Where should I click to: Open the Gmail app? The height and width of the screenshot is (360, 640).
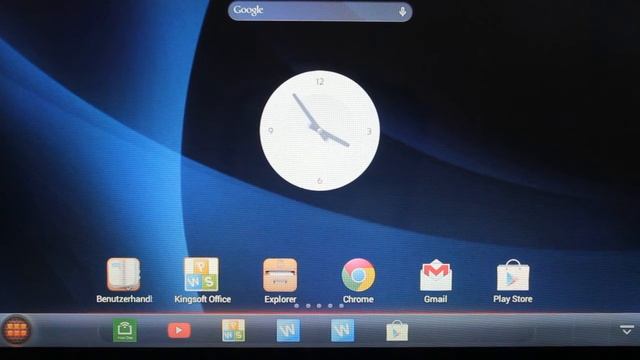pyautogui.click(x=436, y=275)
